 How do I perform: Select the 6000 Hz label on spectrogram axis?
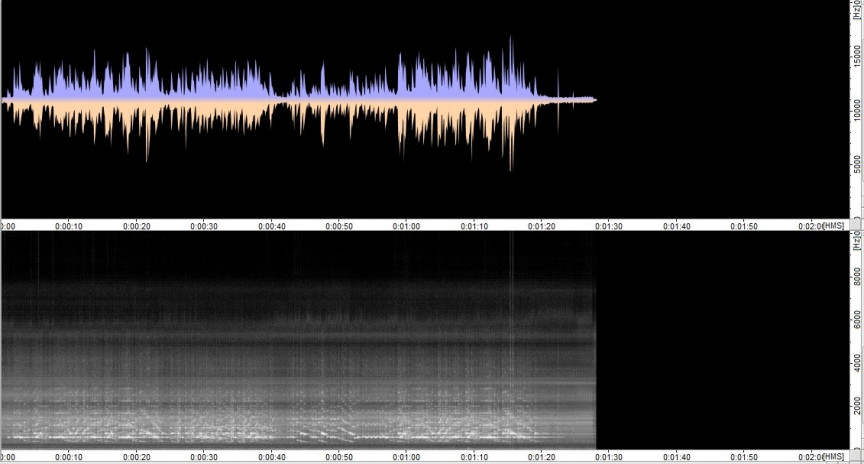click(x=857, y=322)
